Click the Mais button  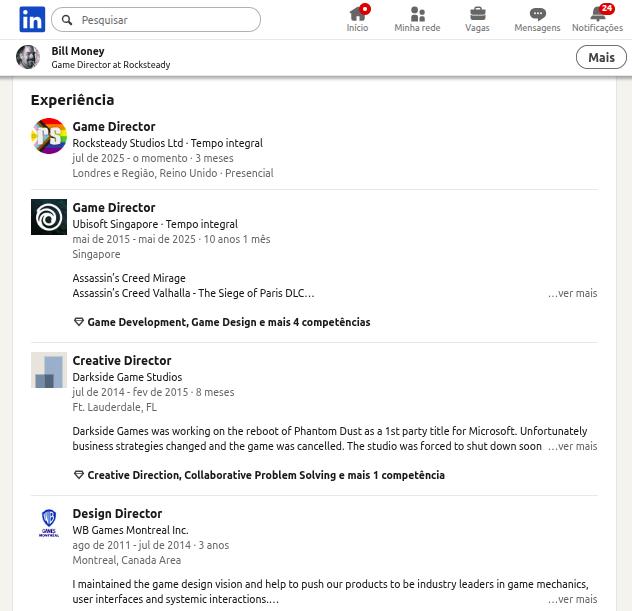(x=601, y=57)
